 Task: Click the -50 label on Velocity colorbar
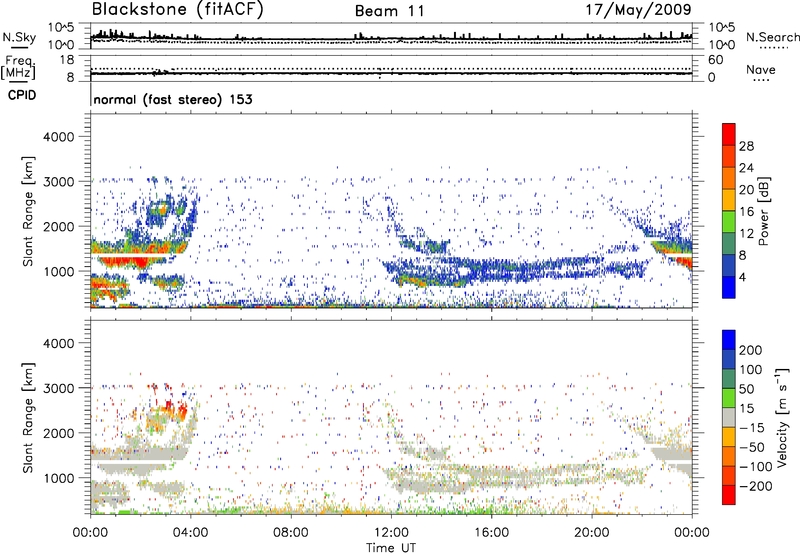click(x=752, y=447)
